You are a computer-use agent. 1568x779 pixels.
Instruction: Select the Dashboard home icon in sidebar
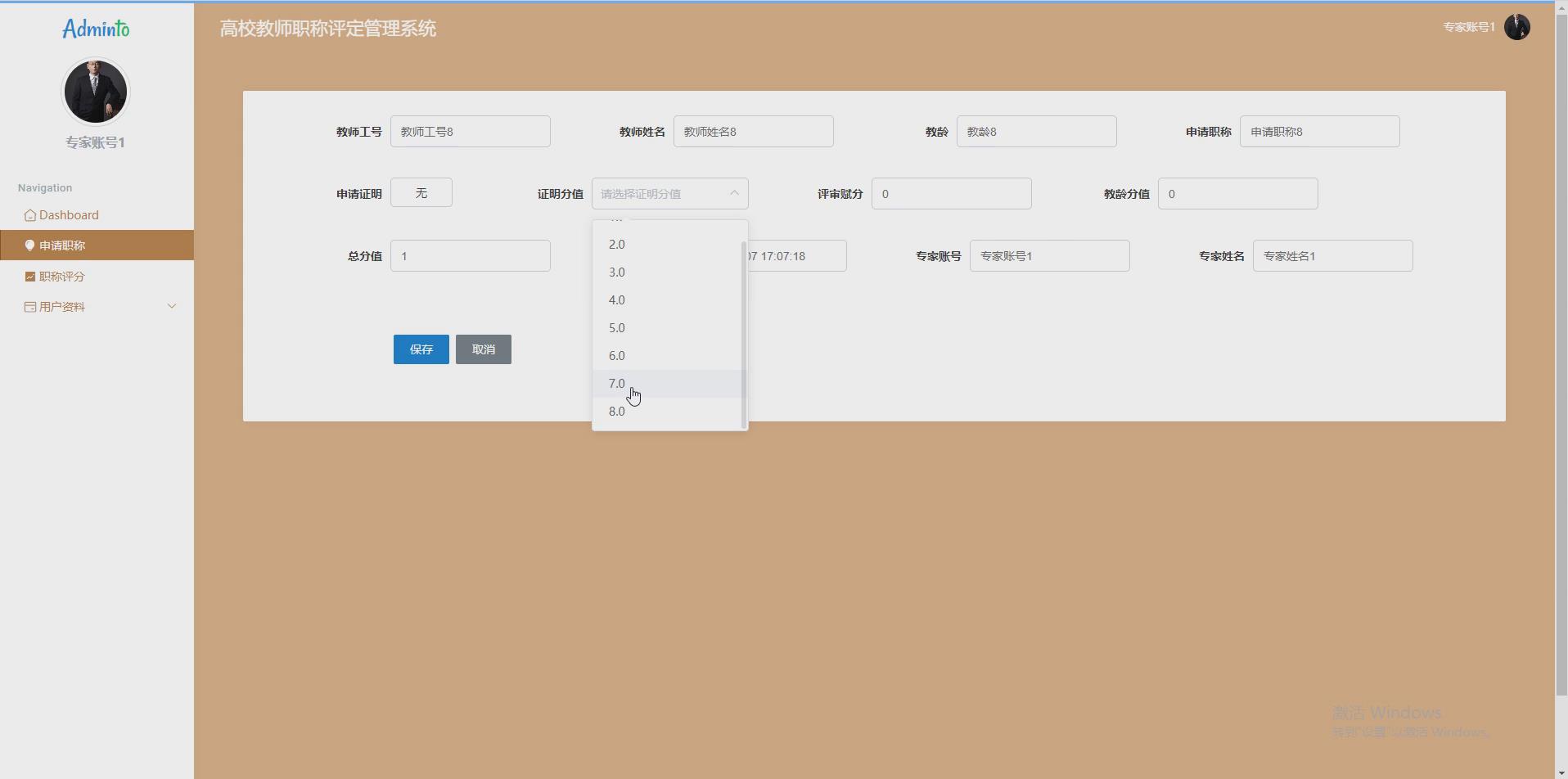(x=29, y=215)
